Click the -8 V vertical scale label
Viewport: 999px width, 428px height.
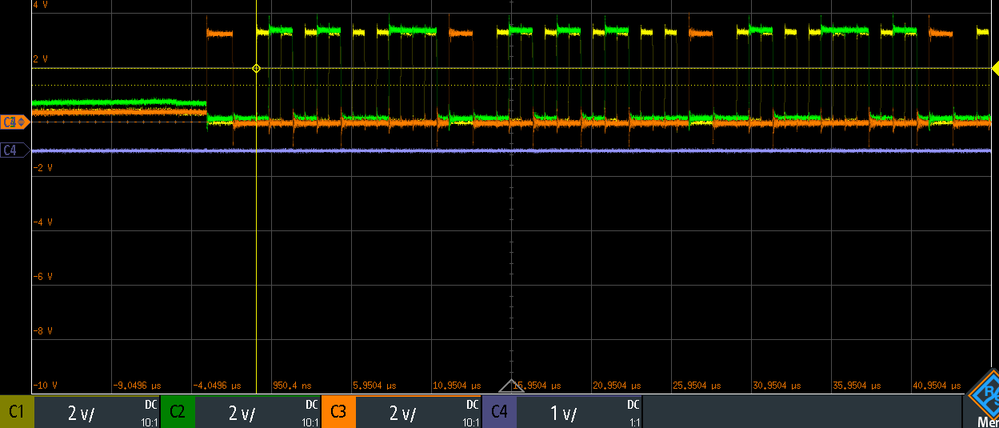point(42,331)
